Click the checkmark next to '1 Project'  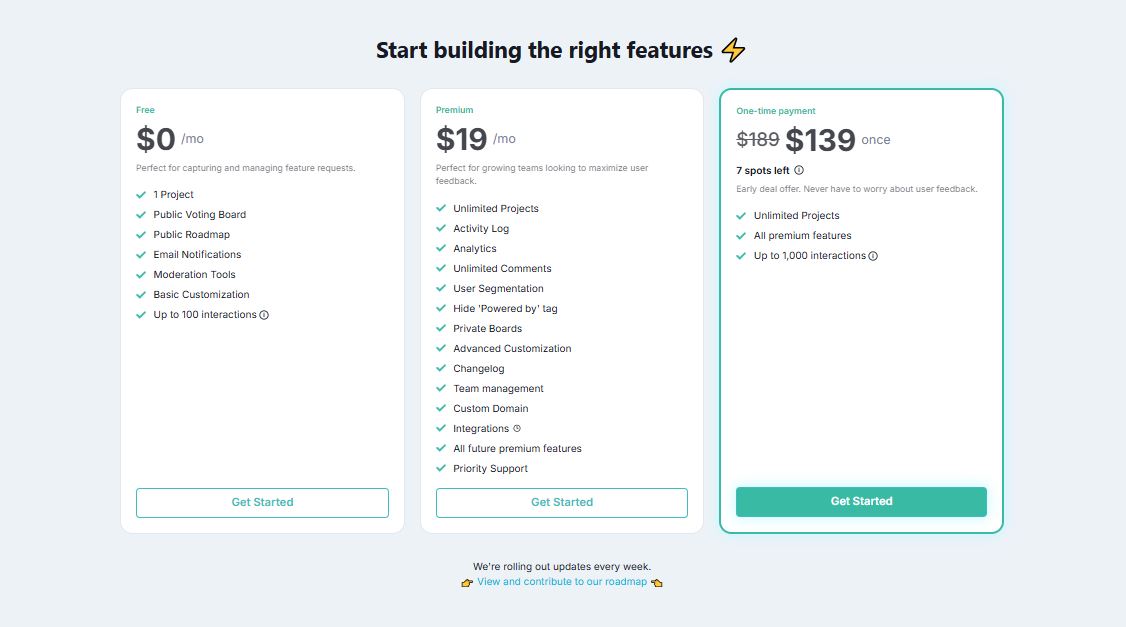tap(141, 194)
